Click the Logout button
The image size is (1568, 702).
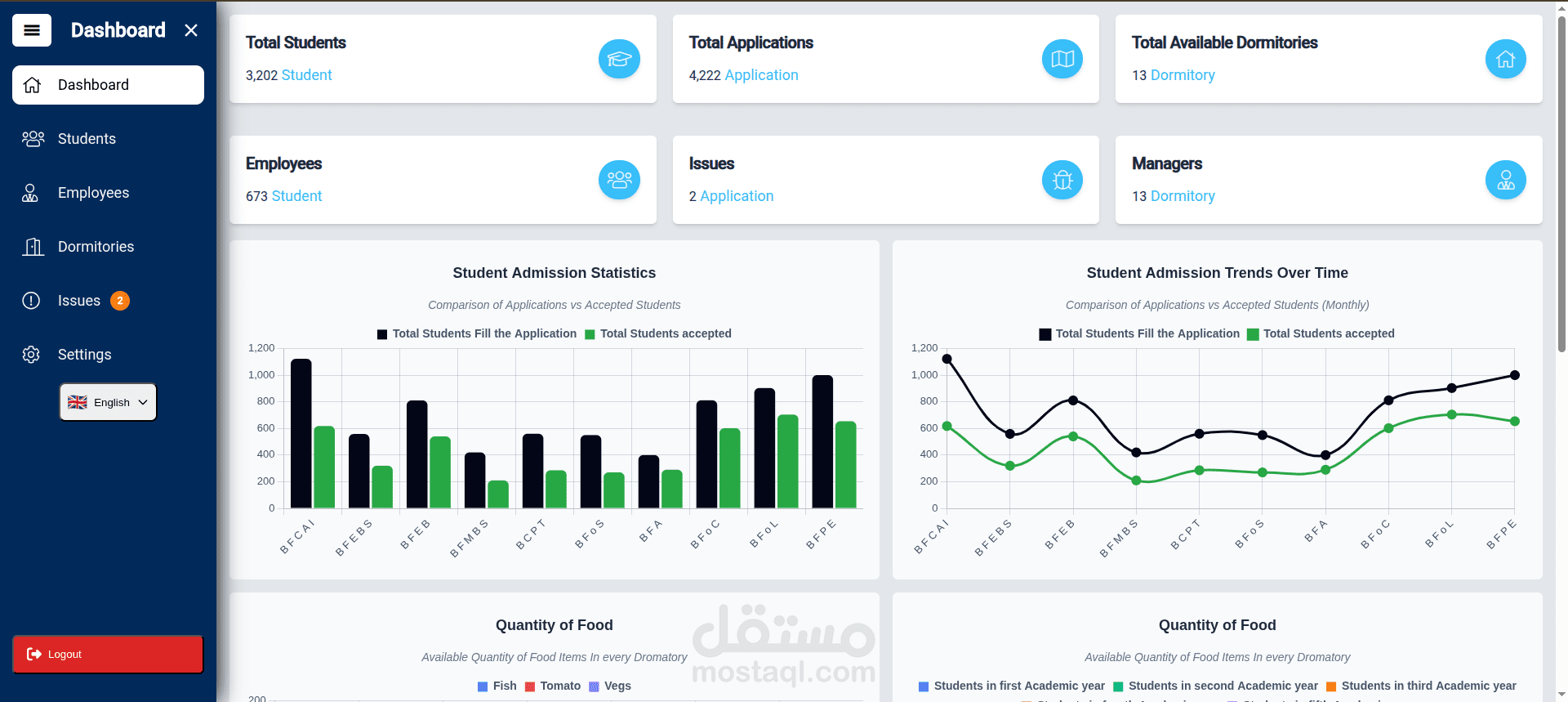pyautogui.click(x=108, y=655)
